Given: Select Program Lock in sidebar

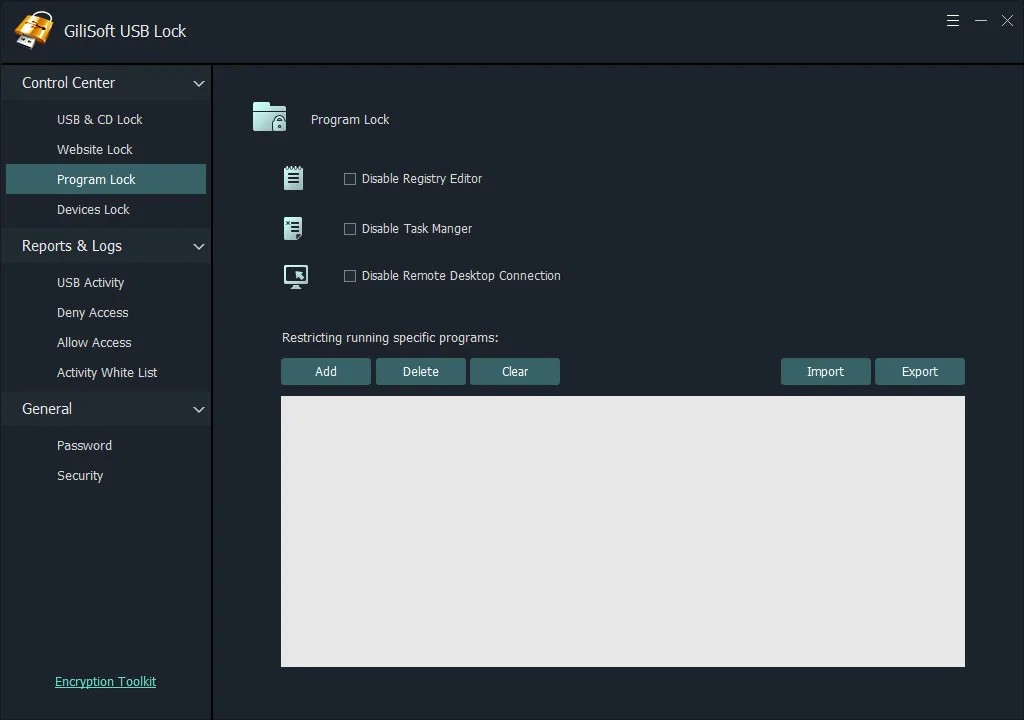Looking at the screenshot, I should tap(106, 179).
